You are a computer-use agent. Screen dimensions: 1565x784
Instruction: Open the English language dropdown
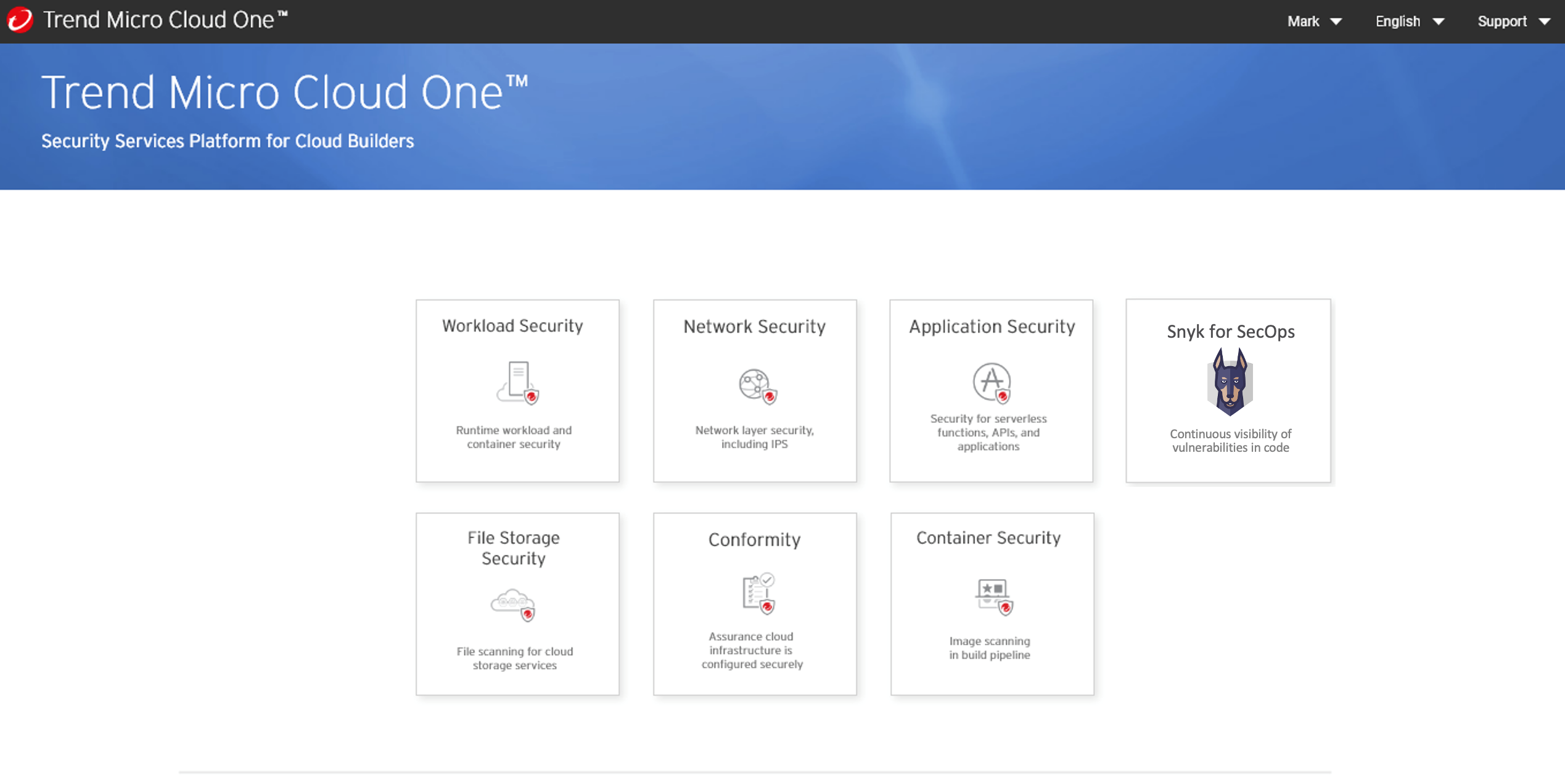[x=1409, y=22]
